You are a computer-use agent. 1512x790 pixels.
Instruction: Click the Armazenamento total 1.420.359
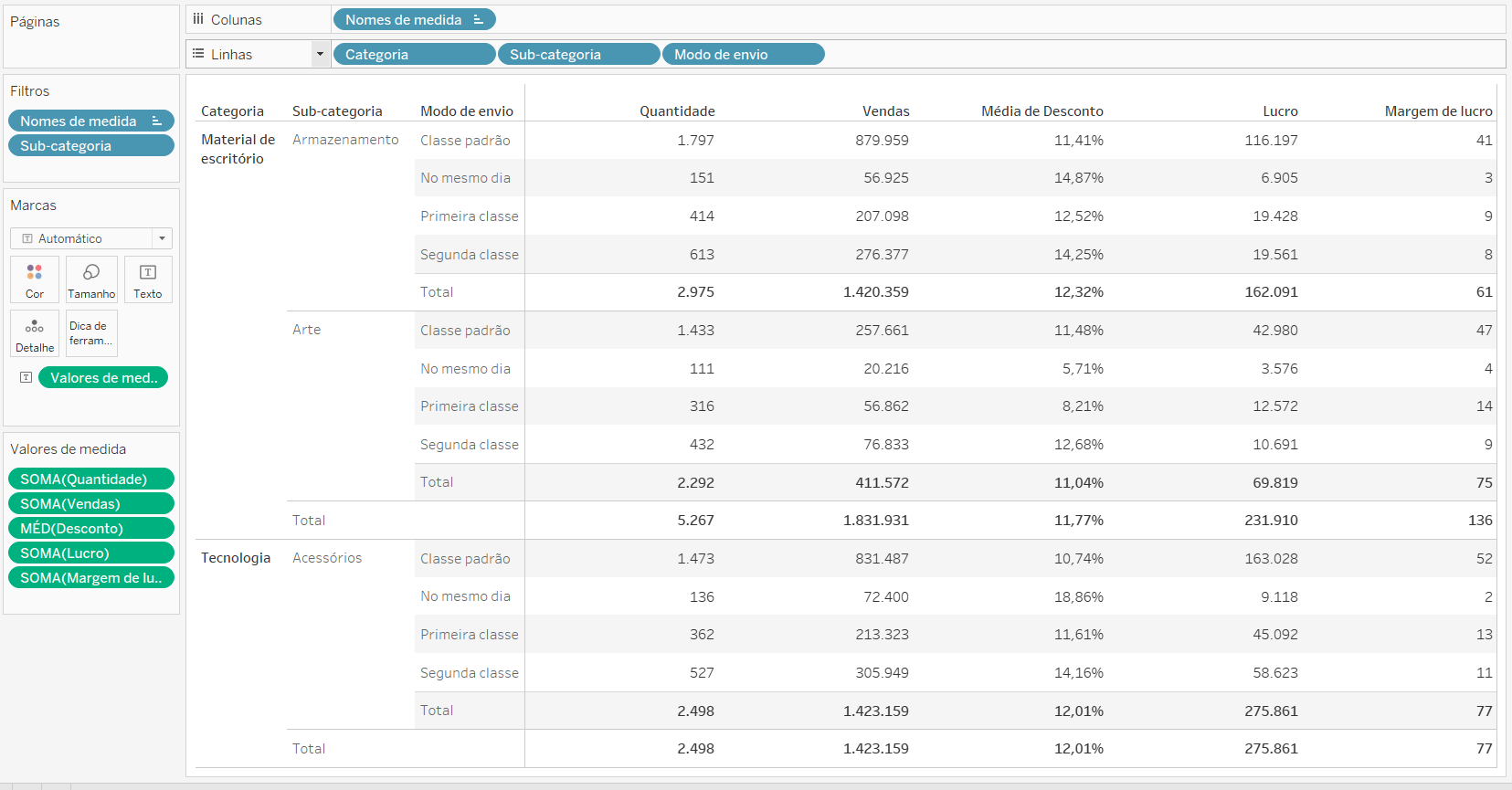tap(875, 291)
